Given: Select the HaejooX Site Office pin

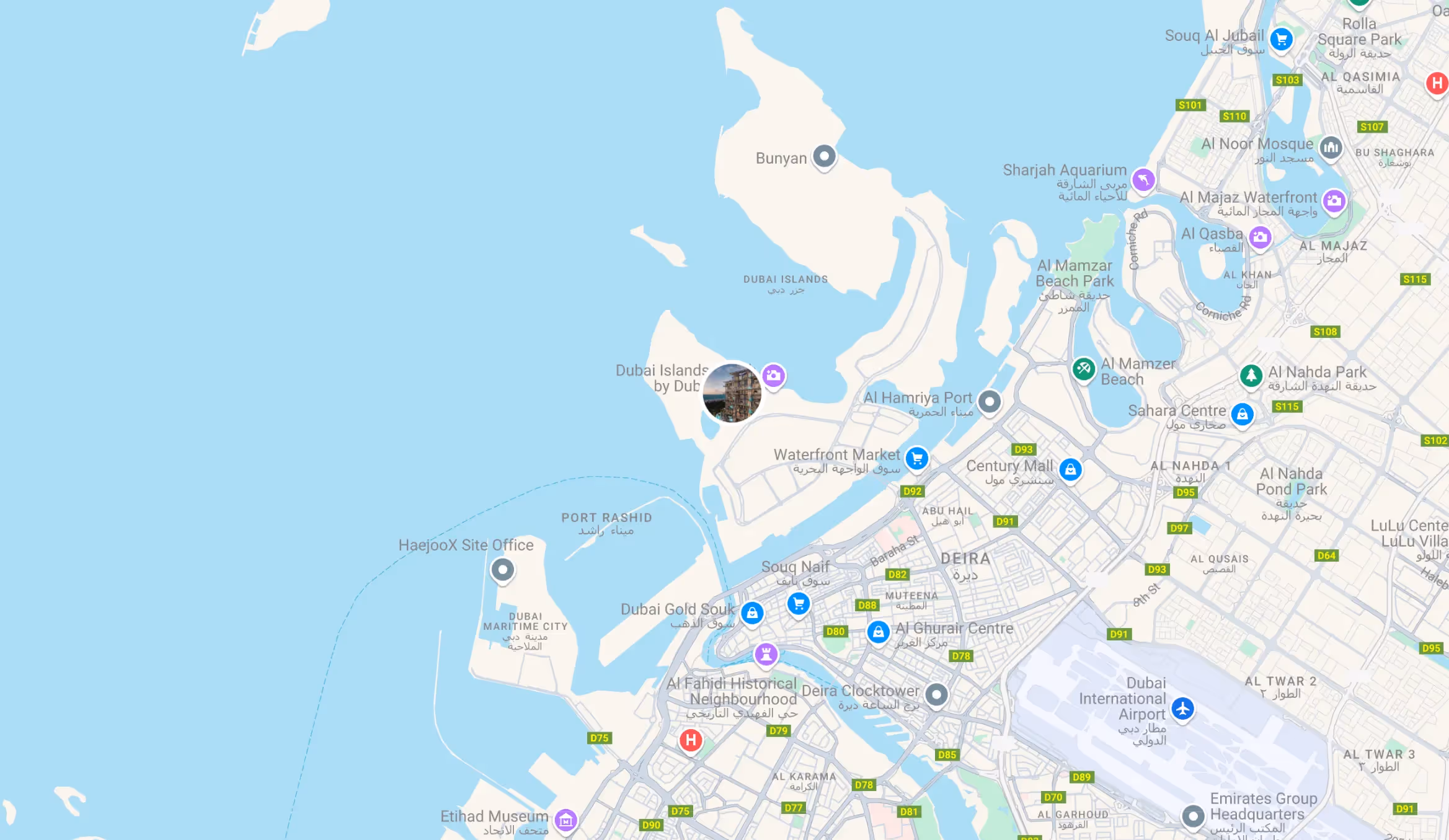Looking at the screenshot, I should (x=502, y=570).
